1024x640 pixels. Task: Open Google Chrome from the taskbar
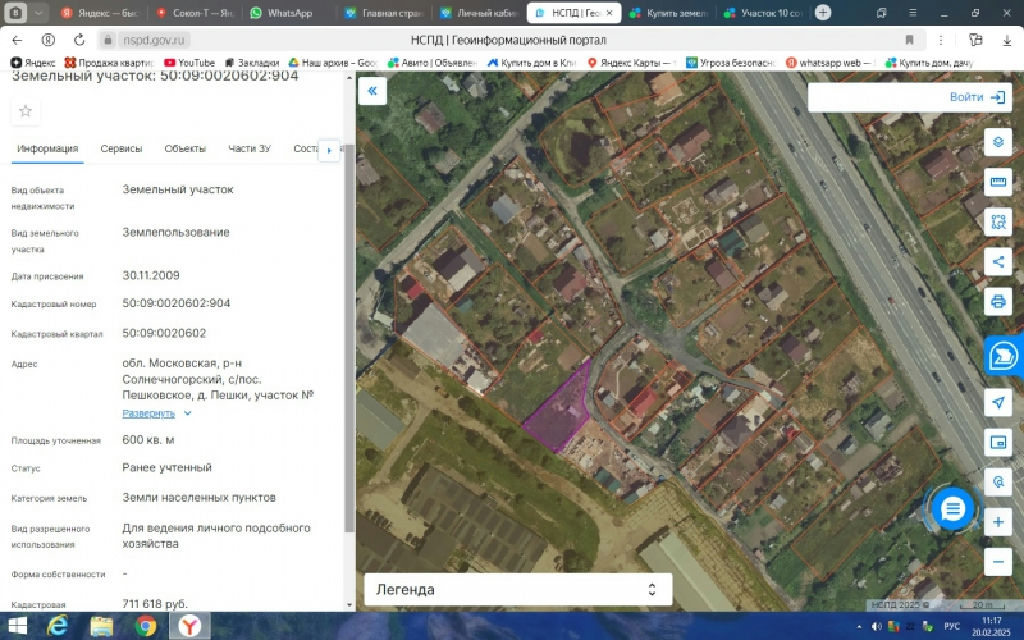point(145,627)
